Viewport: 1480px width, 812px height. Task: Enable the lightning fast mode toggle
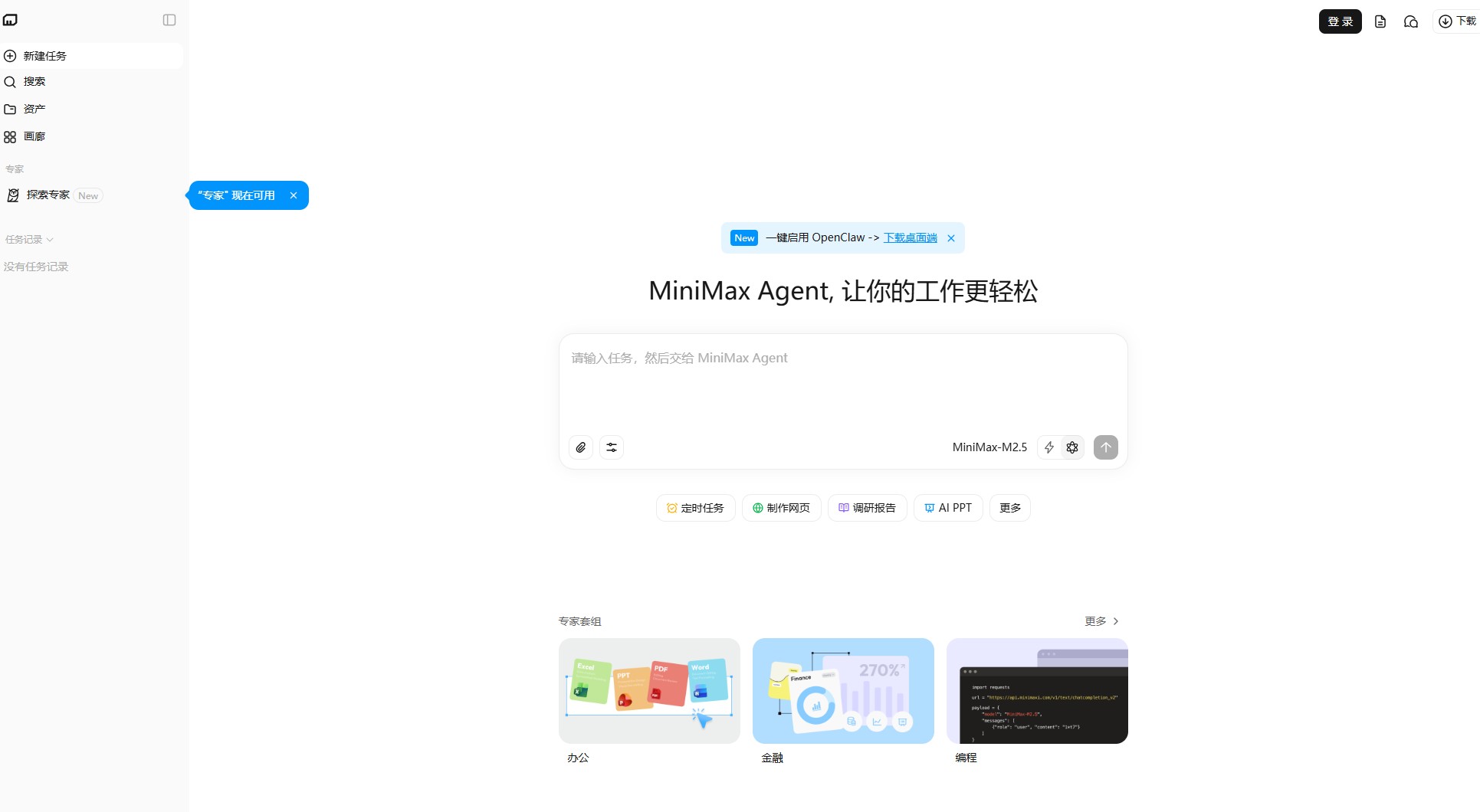1049,447
